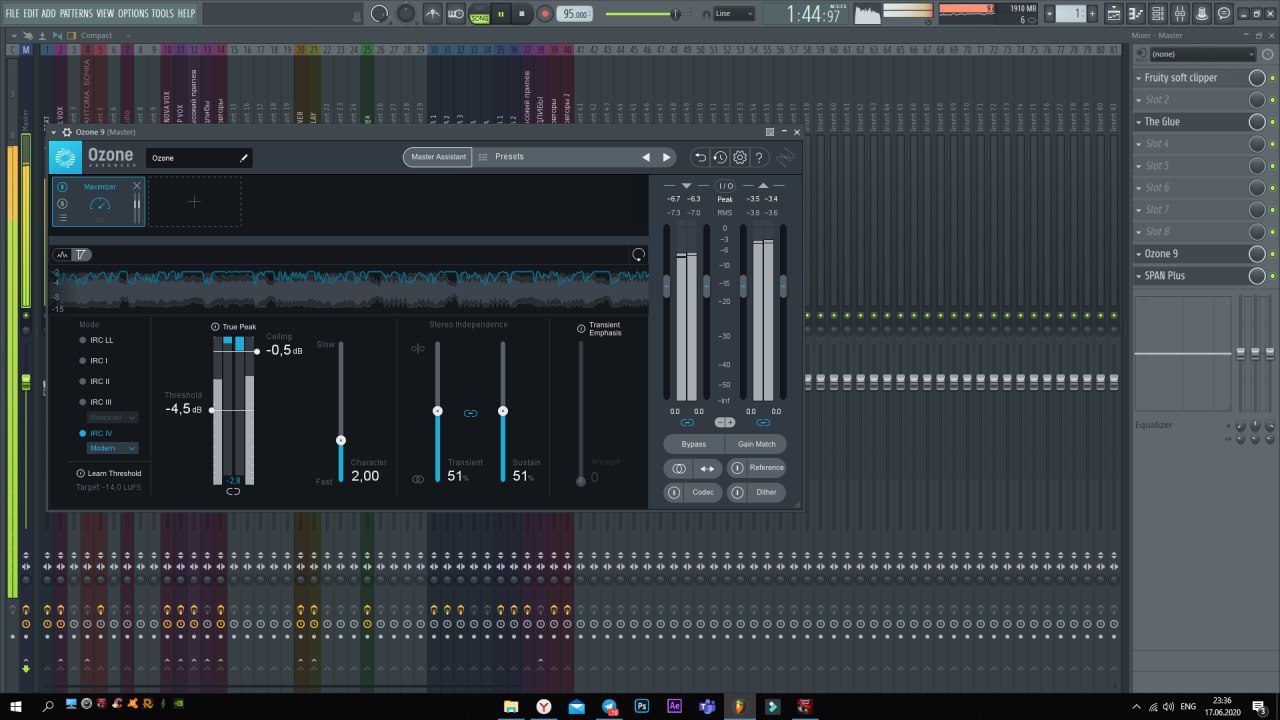The width and height of the screenshot is (1280, 720).
Task: Enable the Transient Emphasis power toggle
Action: (581, 328)
